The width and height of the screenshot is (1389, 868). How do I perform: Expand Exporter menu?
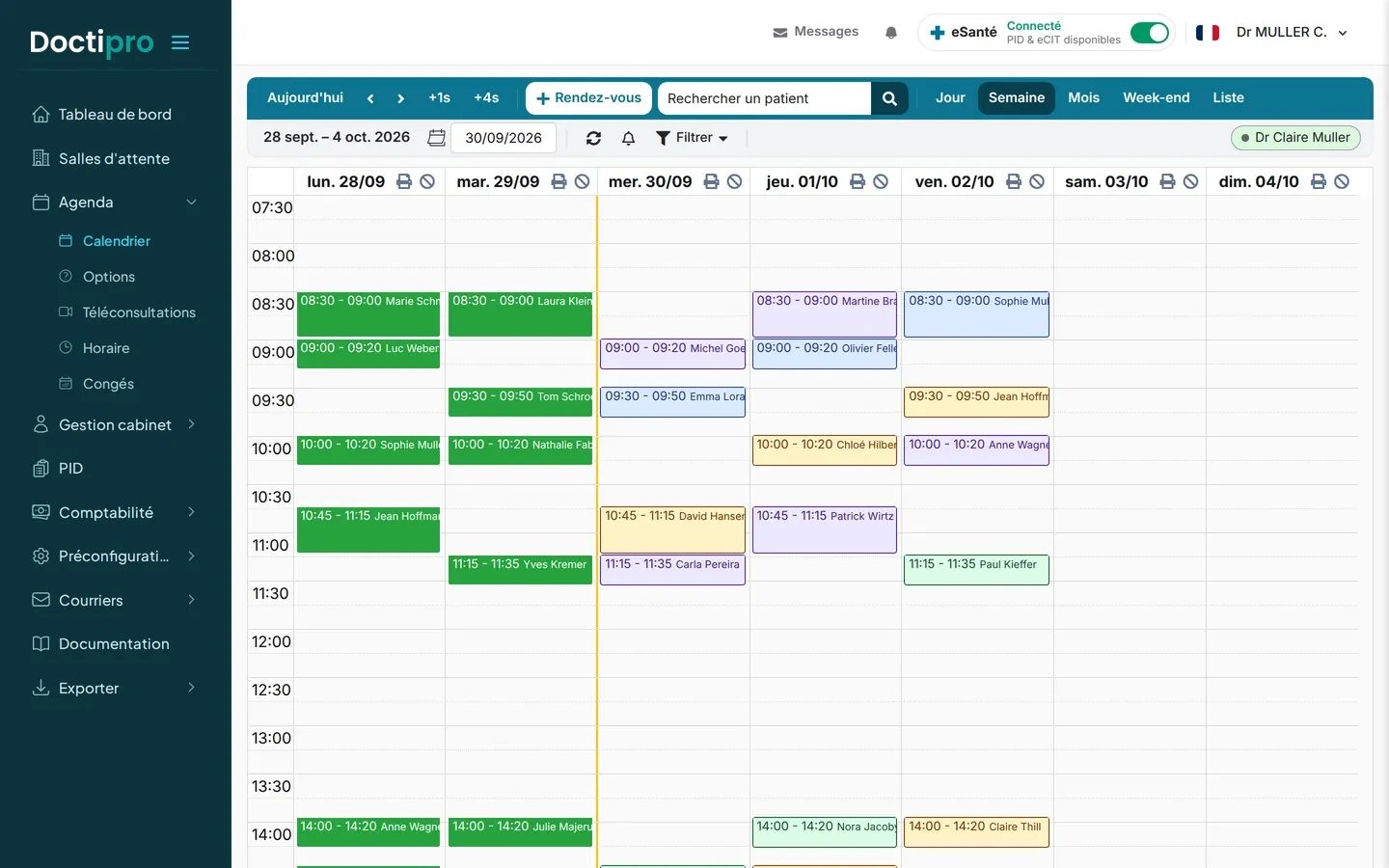point(116,688)
